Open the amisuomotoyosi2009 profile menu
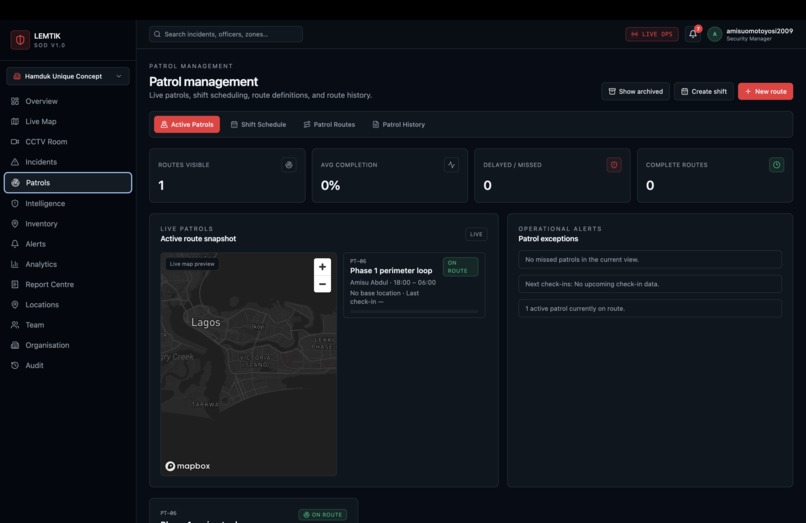The image size is (806, 523). 759,34
